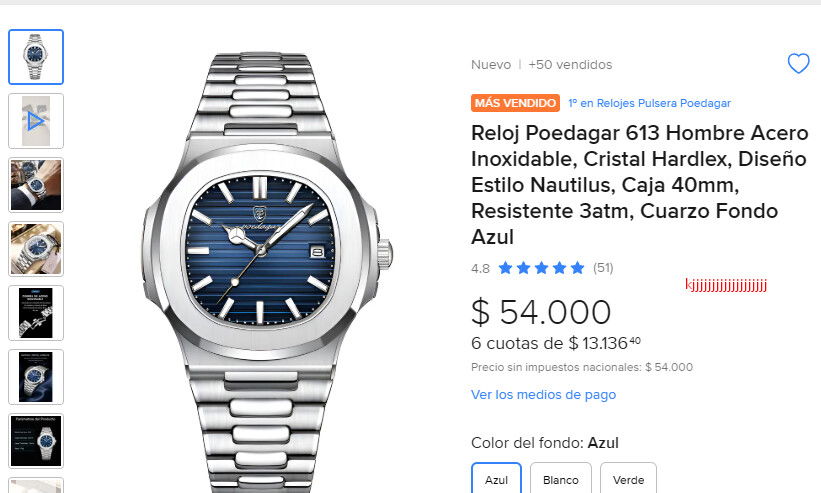The height and width of the screenshot is (493, 821).
Task: Click the $ 54.000 price
Action: pyautogui.click(x=541, y=312)
